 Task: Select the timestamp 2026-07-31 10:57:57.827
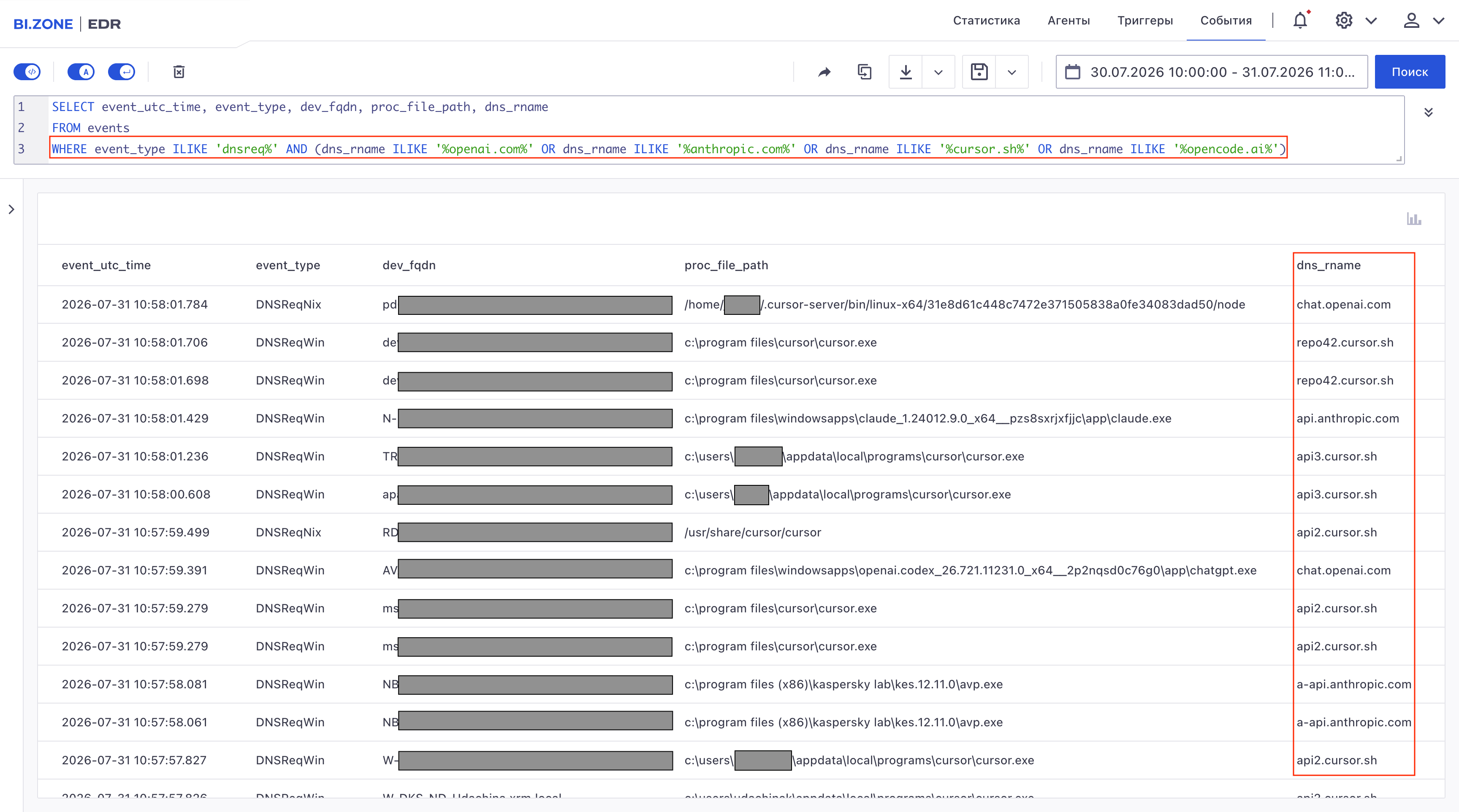click(x=134, y=760)
